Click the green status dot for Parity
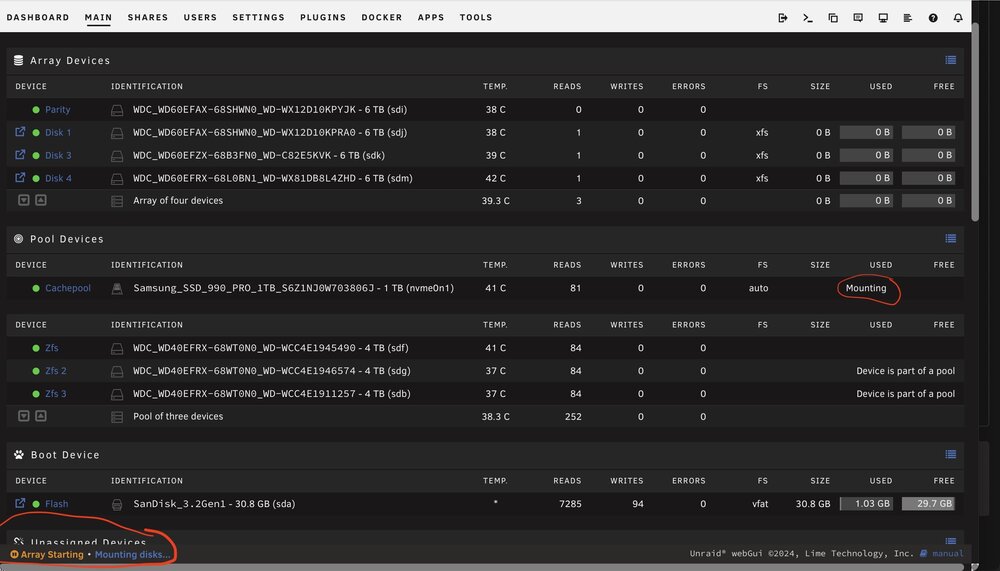 pos(36,110)
